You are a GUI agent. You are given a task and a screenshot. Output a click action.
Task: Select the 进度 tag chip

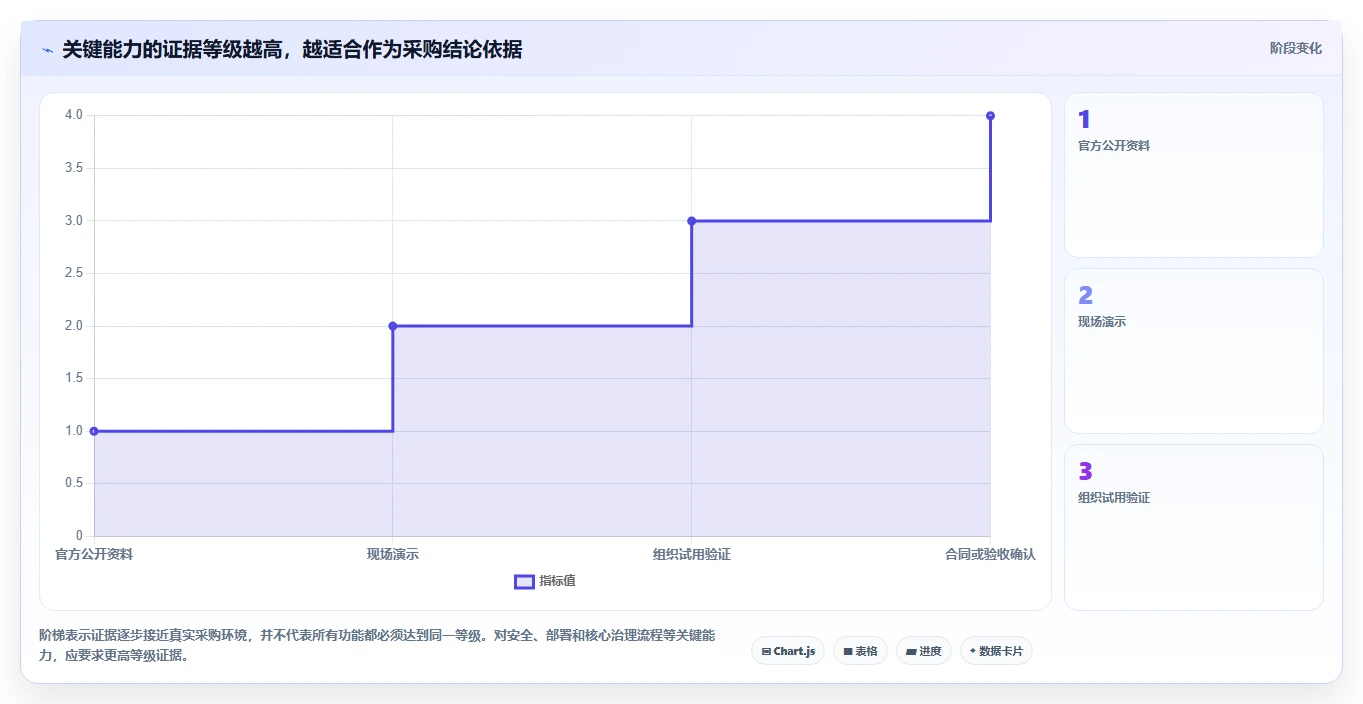pos(924,651)
